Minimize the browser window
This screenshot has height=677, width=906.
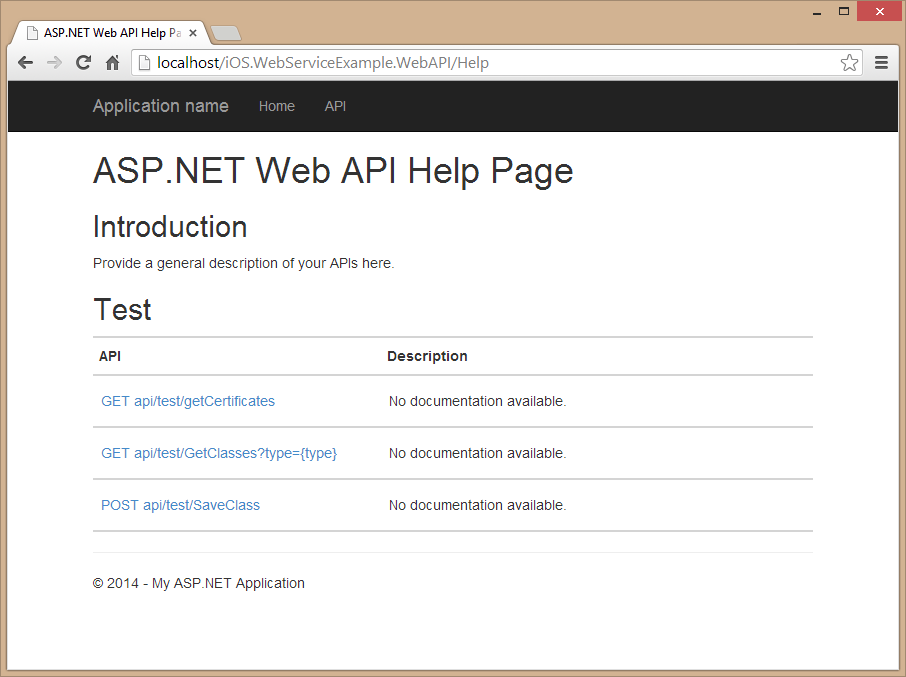click(817, 12)
